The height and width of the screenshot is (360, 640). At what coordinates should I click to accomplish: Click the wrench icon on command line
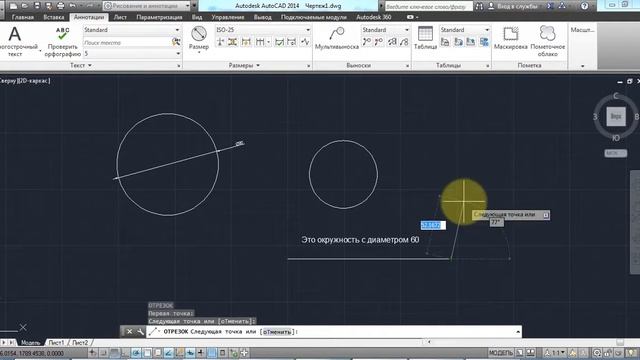[x=140, y=331]
